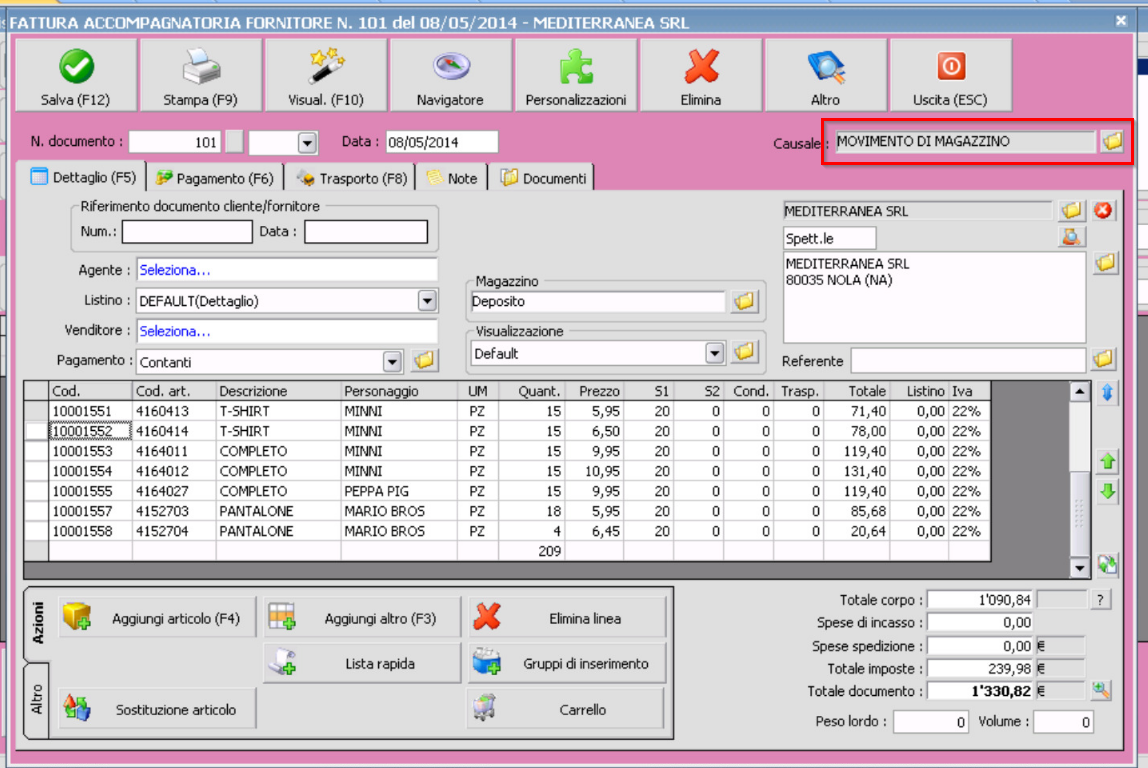Image resolution: width=1148 pixels, height=768 pixels.
Task: Click the Referente input field
Action: click(x=968, y=360)
